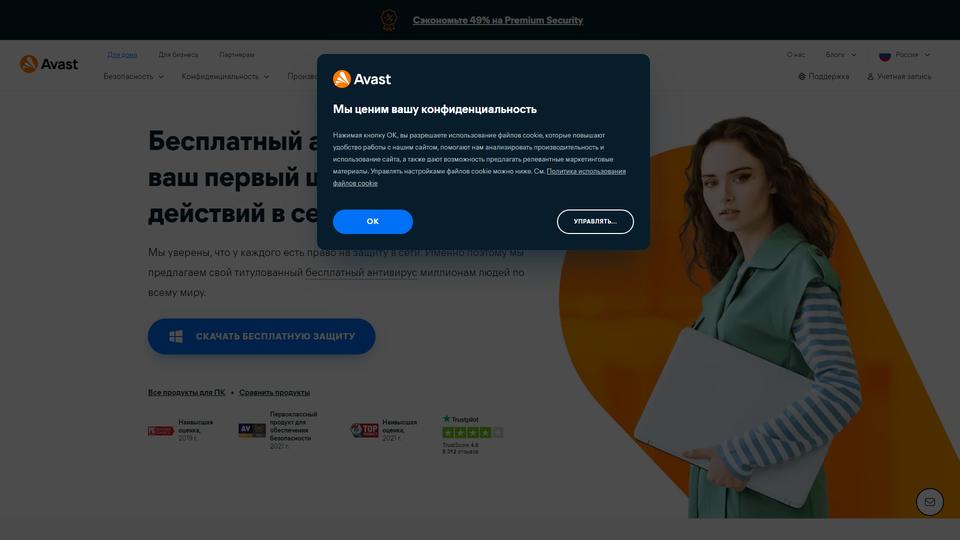The image size is (960, 540).
Task: Click the discount badge icon in top banner
Action: click(x=389, y=20)
